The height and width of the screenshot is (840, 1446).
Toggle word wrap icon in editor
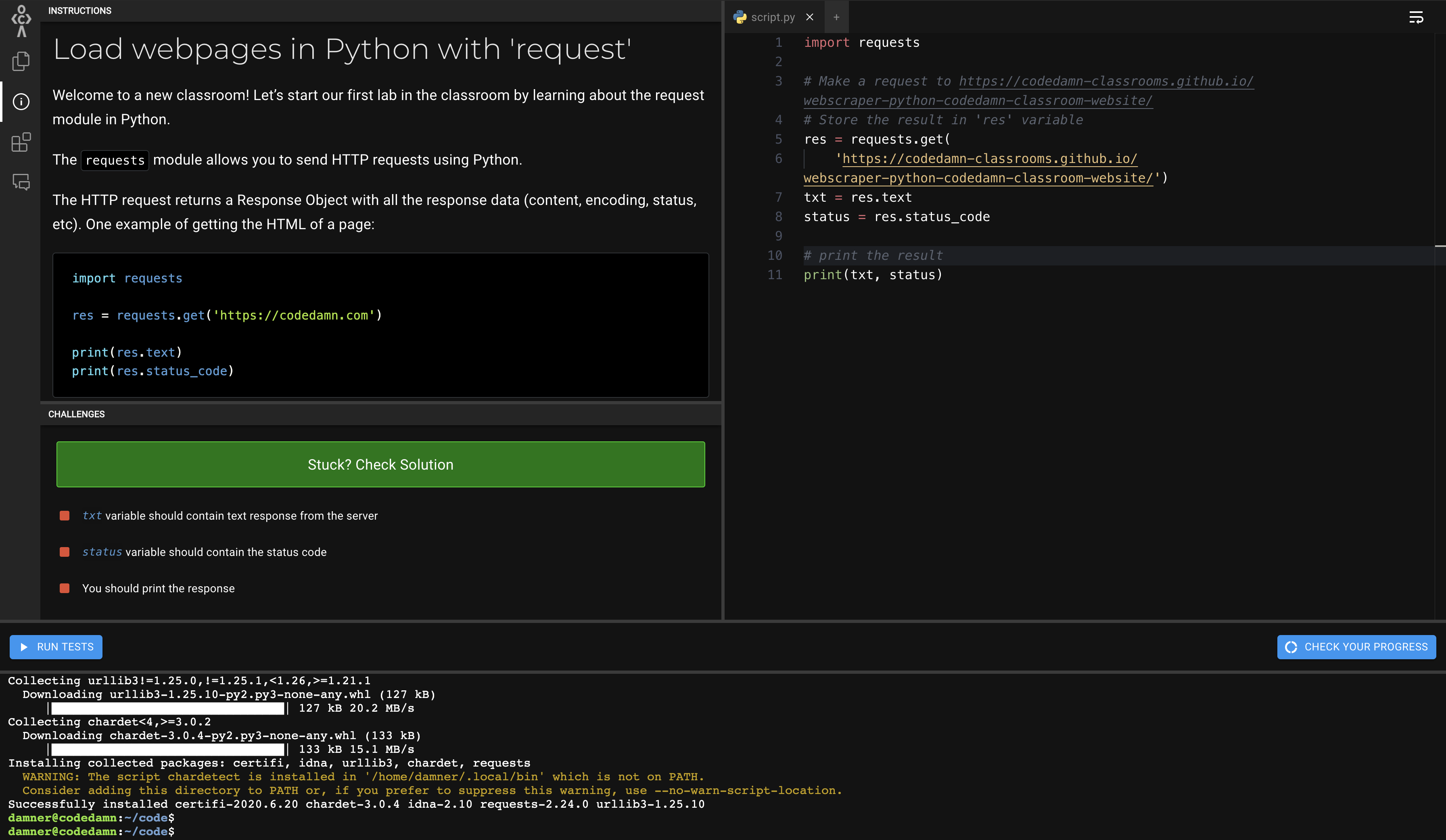point(1416,17)
